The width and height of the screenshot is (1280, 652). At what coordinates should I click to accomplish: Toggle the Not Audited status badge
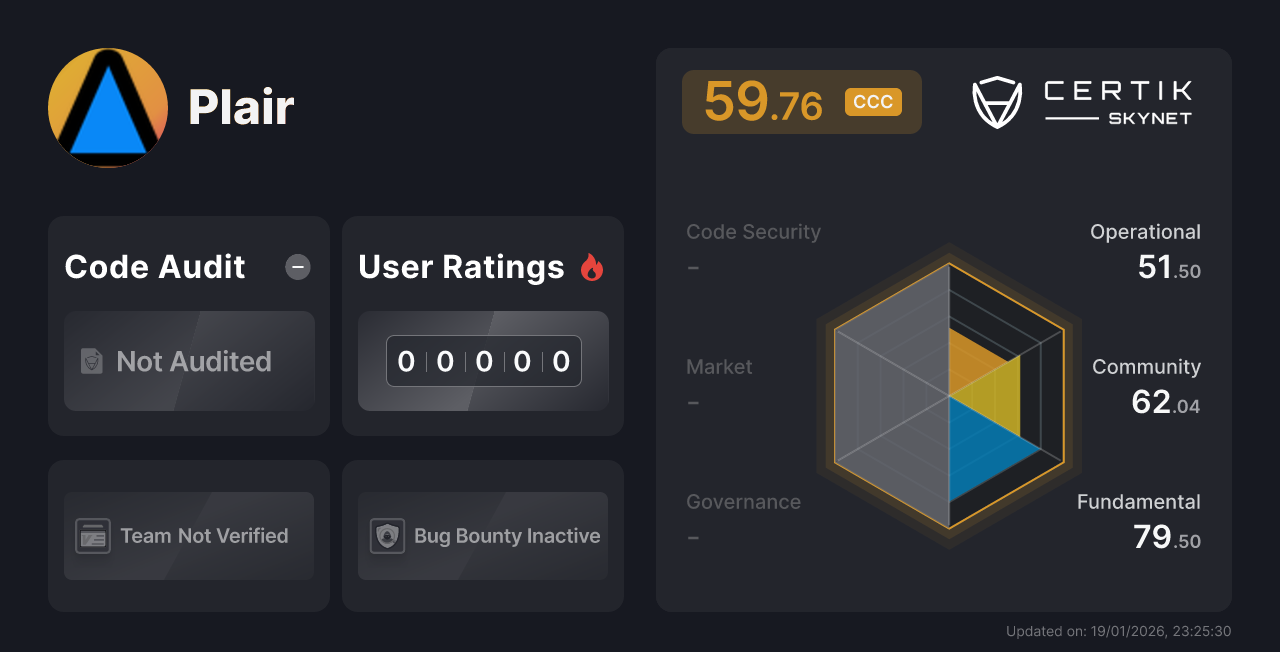(189, 362)
